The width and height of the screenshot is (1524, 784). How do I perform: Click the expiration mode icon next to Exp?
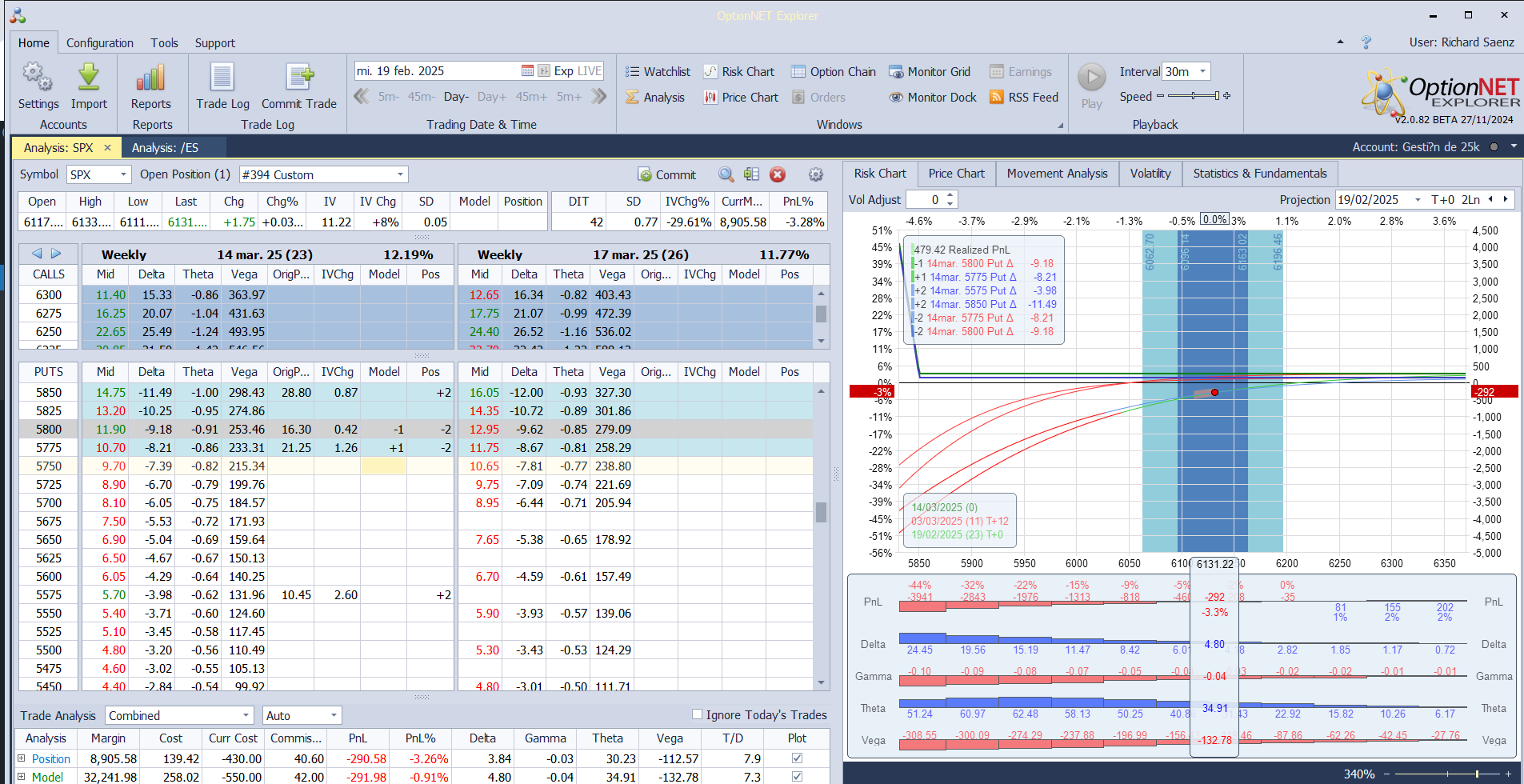click(x=544, y=70)
